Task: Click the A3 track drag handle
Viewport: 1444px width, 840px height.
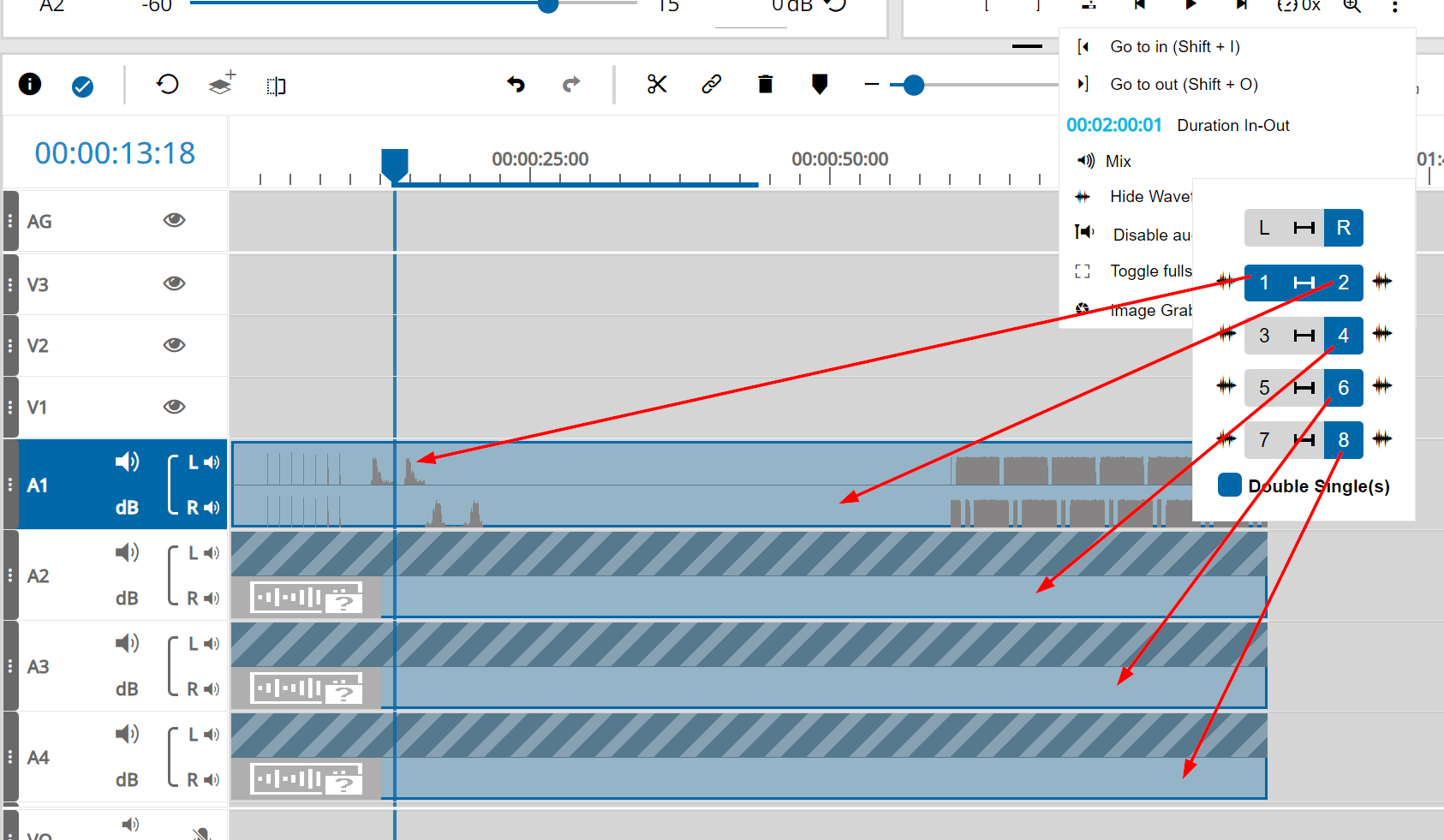Action: [x=10, y=666]
